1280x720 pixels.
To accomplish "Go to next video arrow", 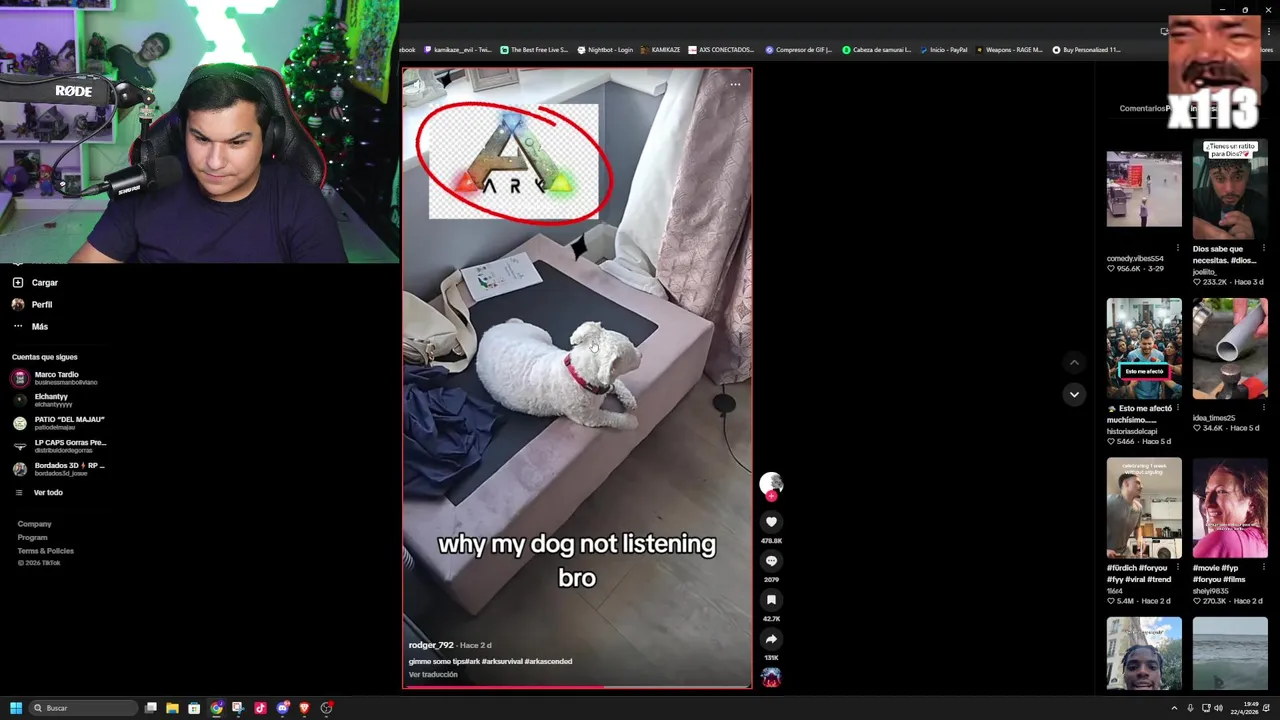I will pyautogui.click(x=1074, y=394).
